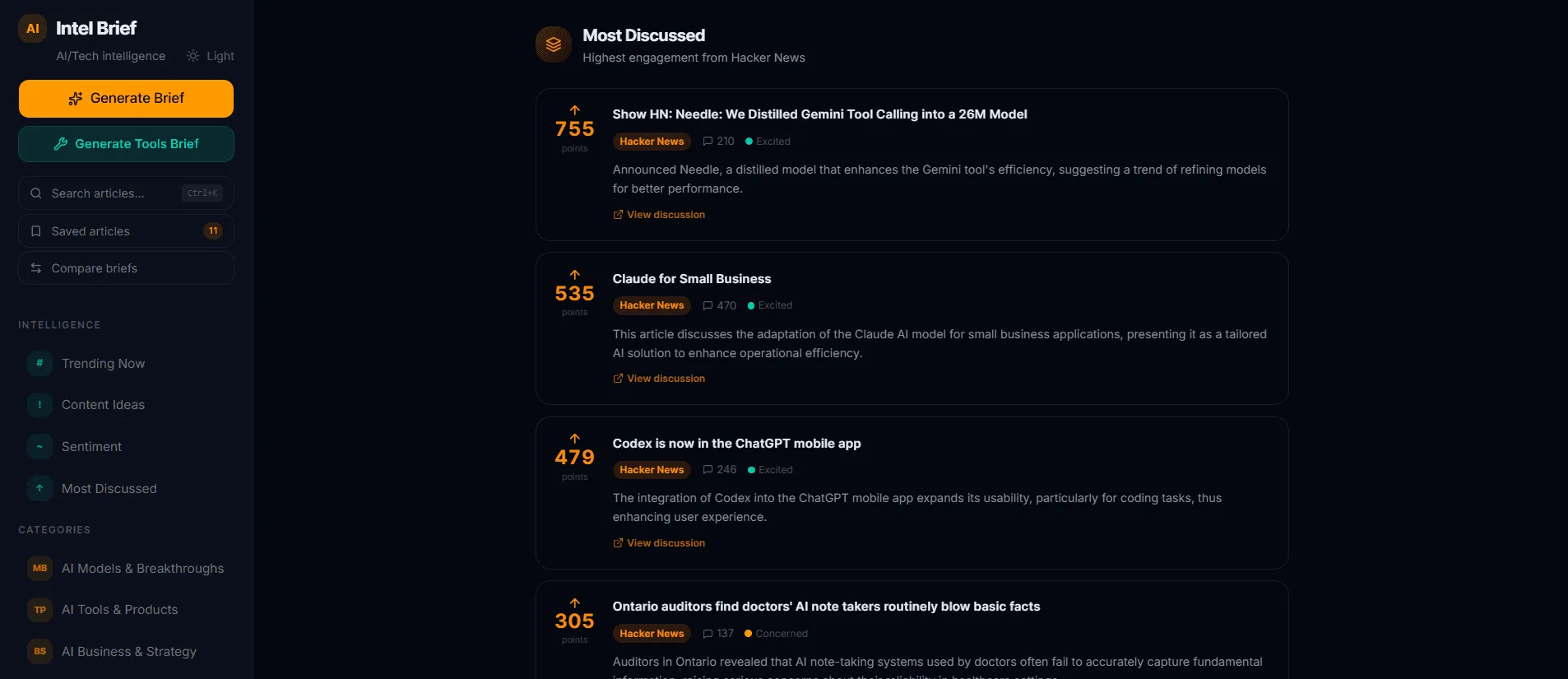Click Generate Tools Brief button
Viewport: 1568px width, 679px height.
(x=126, y=144)
